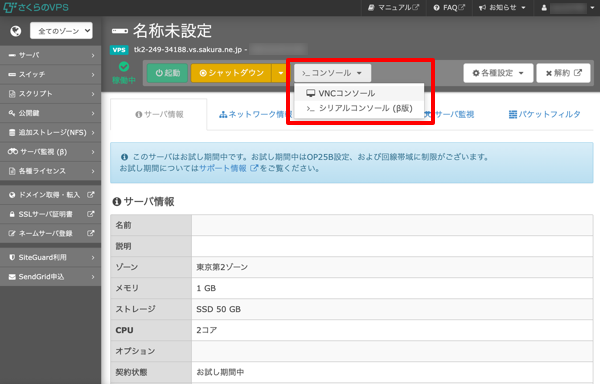The height and width of the screenshot is (384, 600).
Task: Open SSLサーバ証明書 external link
Action: point(51,214)
